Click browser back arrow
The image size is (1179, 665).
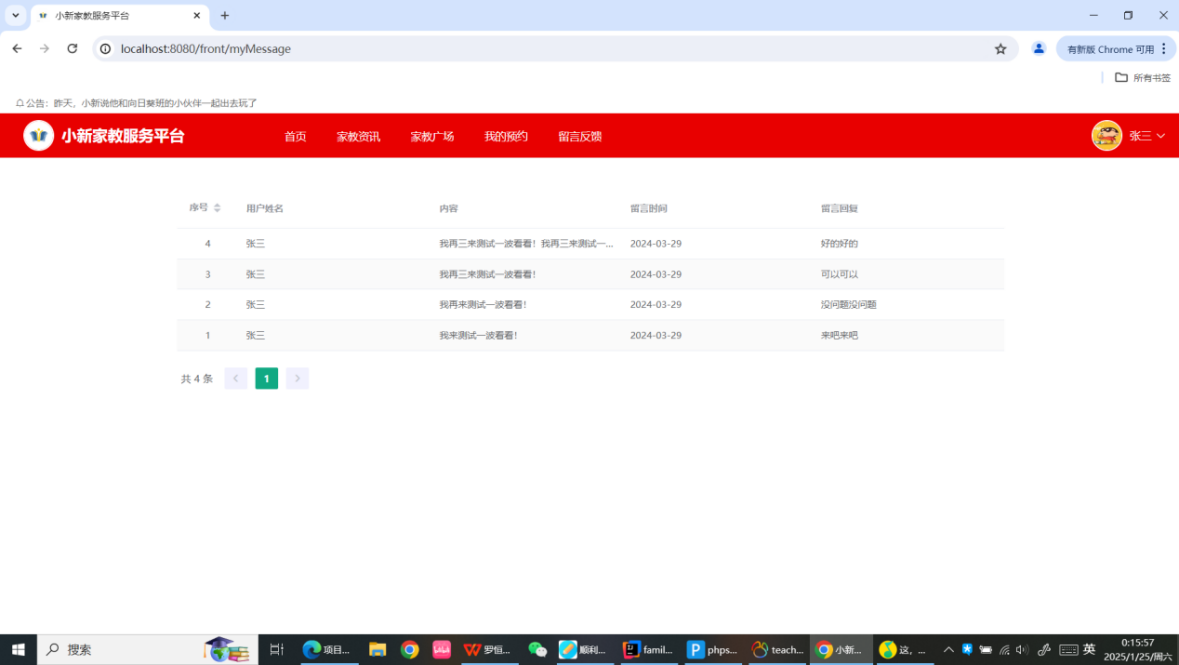coord(17,48)
